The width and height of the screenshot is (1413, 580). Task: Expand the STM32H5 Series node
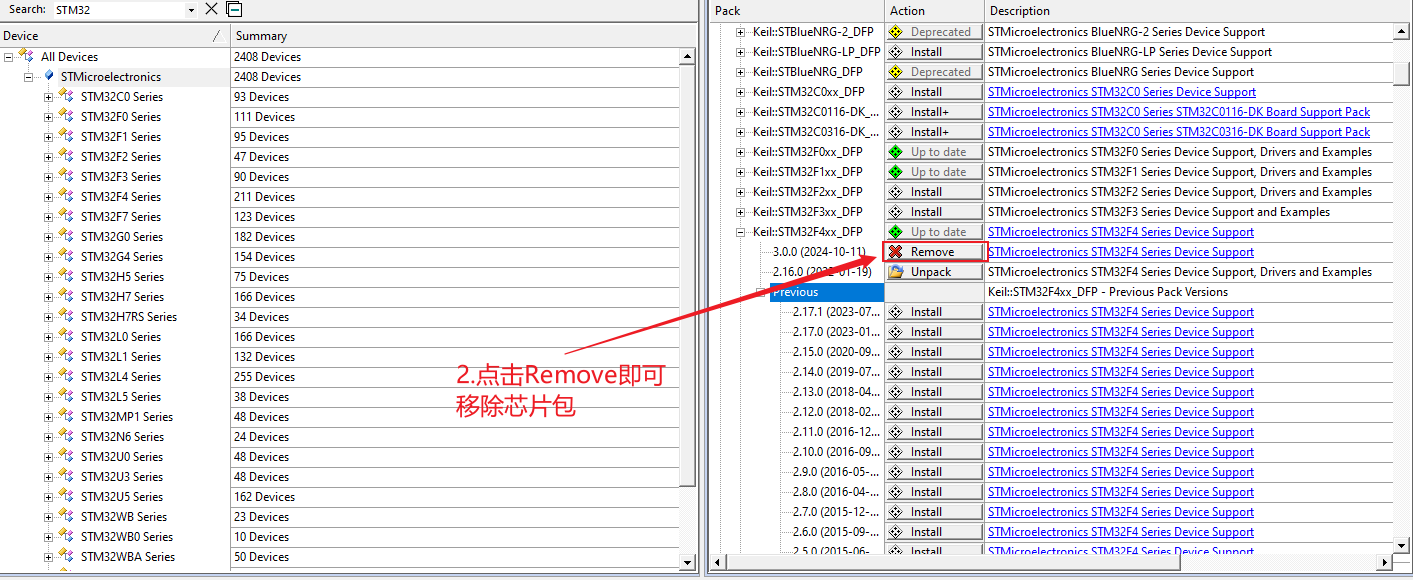coord(49,277)
